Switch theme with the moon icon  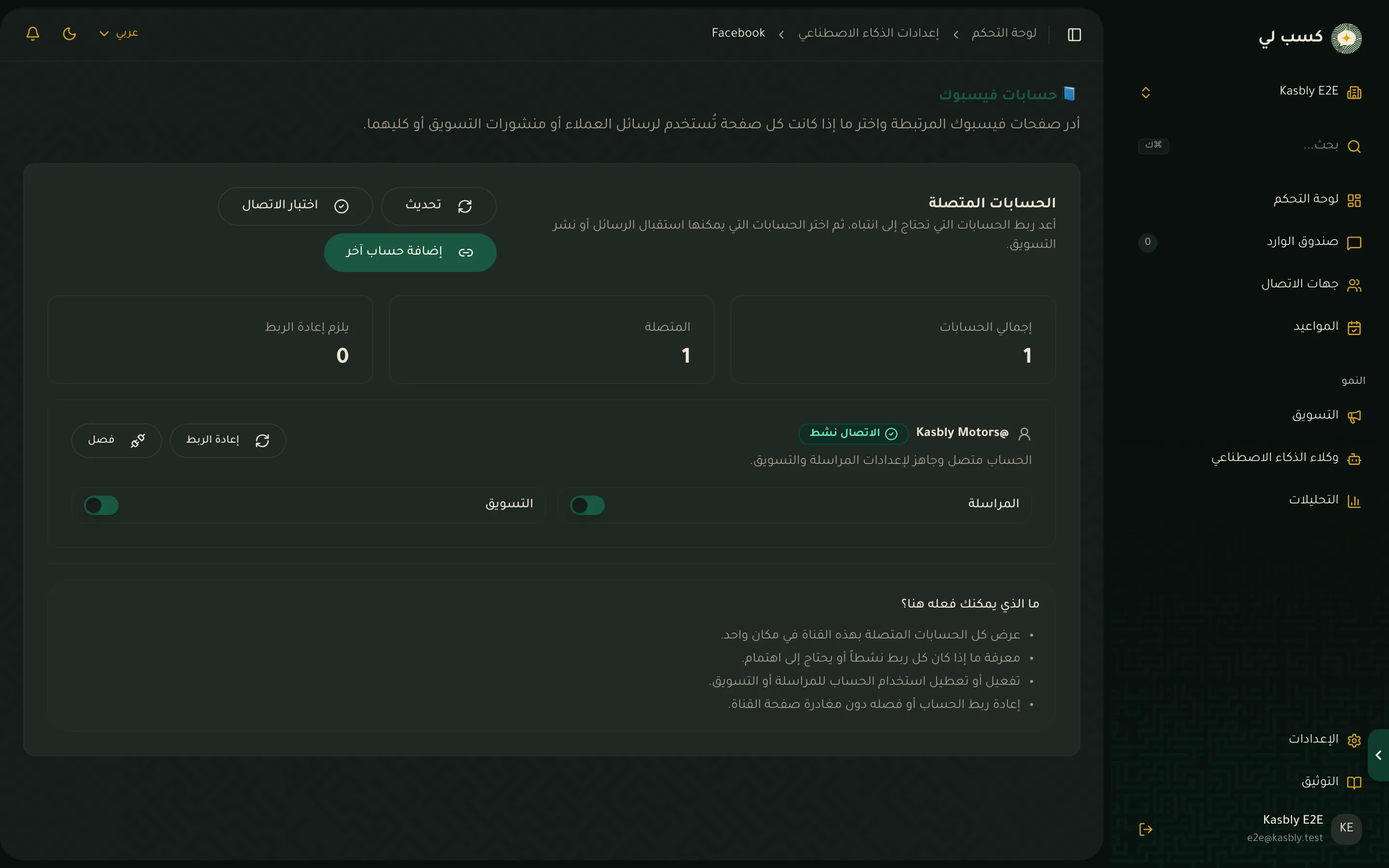tap(69, 33)
